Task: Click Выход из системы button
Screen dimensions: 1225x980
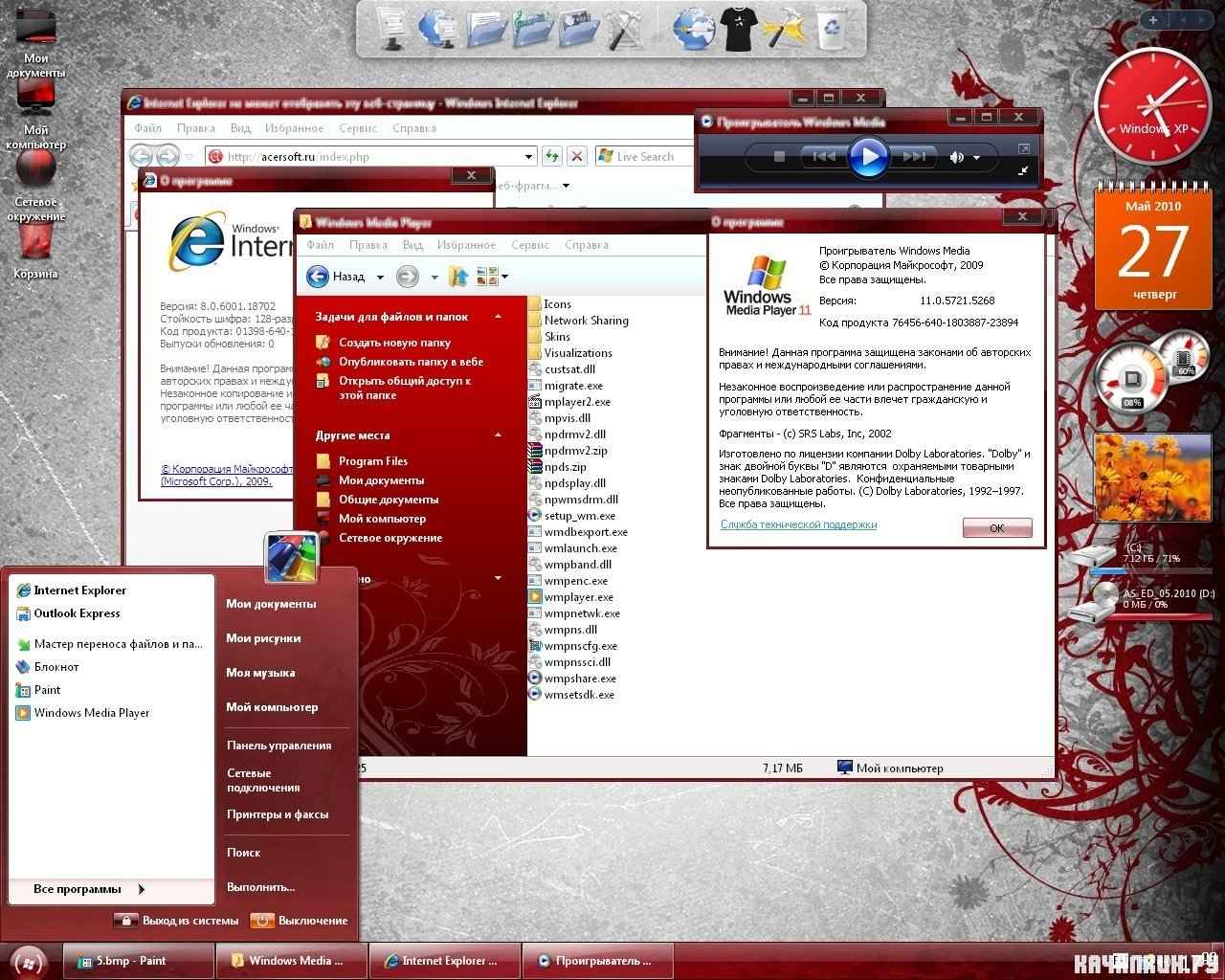Action: coord(176,921)
